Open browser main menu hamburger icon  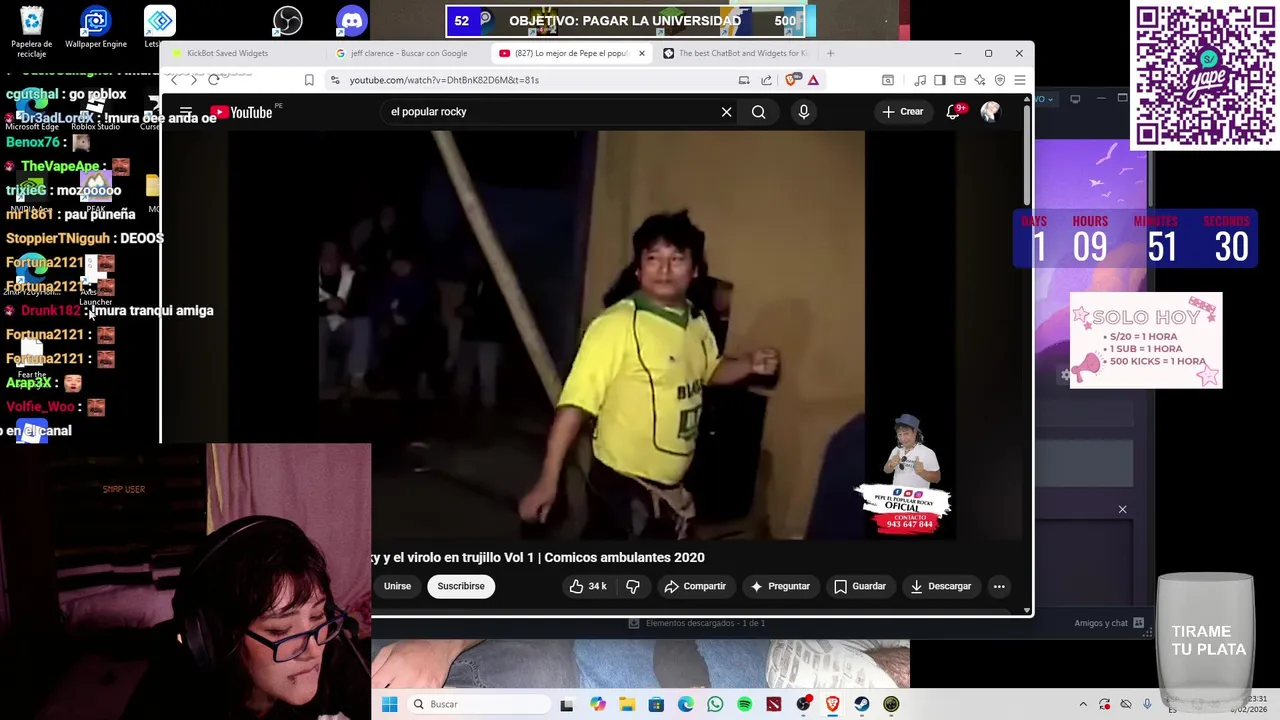coord(1020,80)
